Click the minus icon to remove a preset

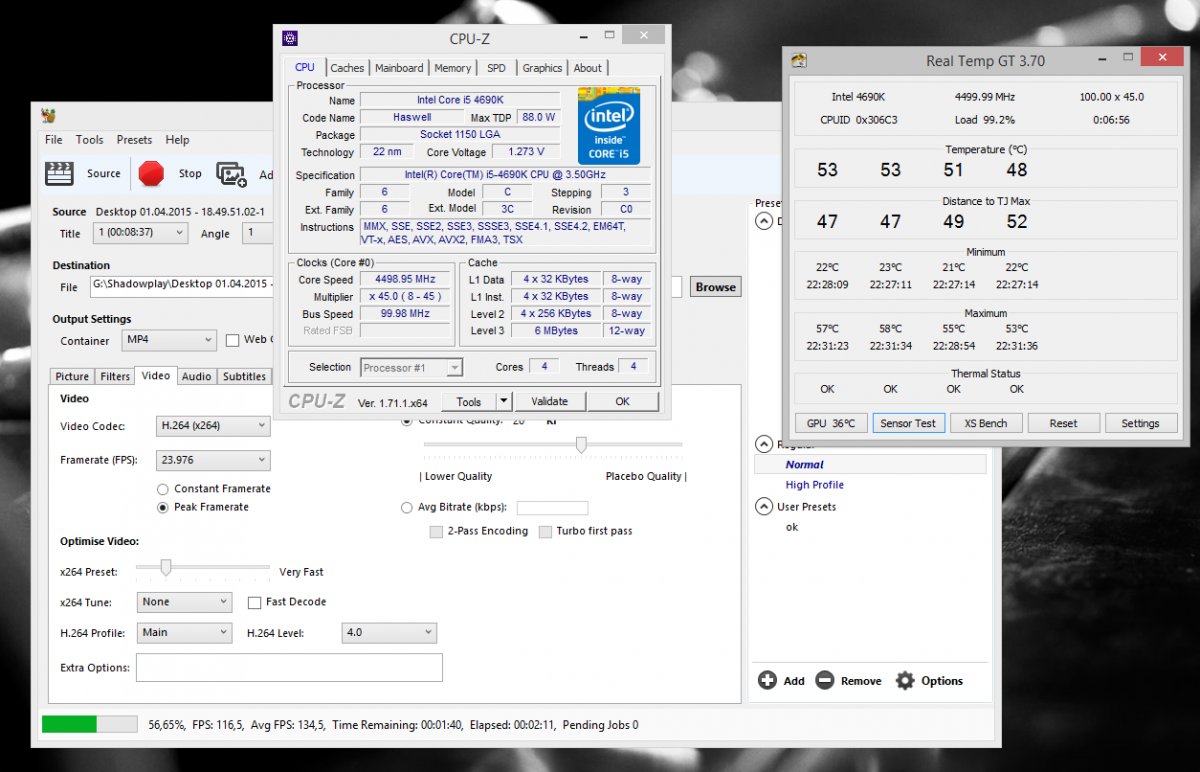pos(825,681)
